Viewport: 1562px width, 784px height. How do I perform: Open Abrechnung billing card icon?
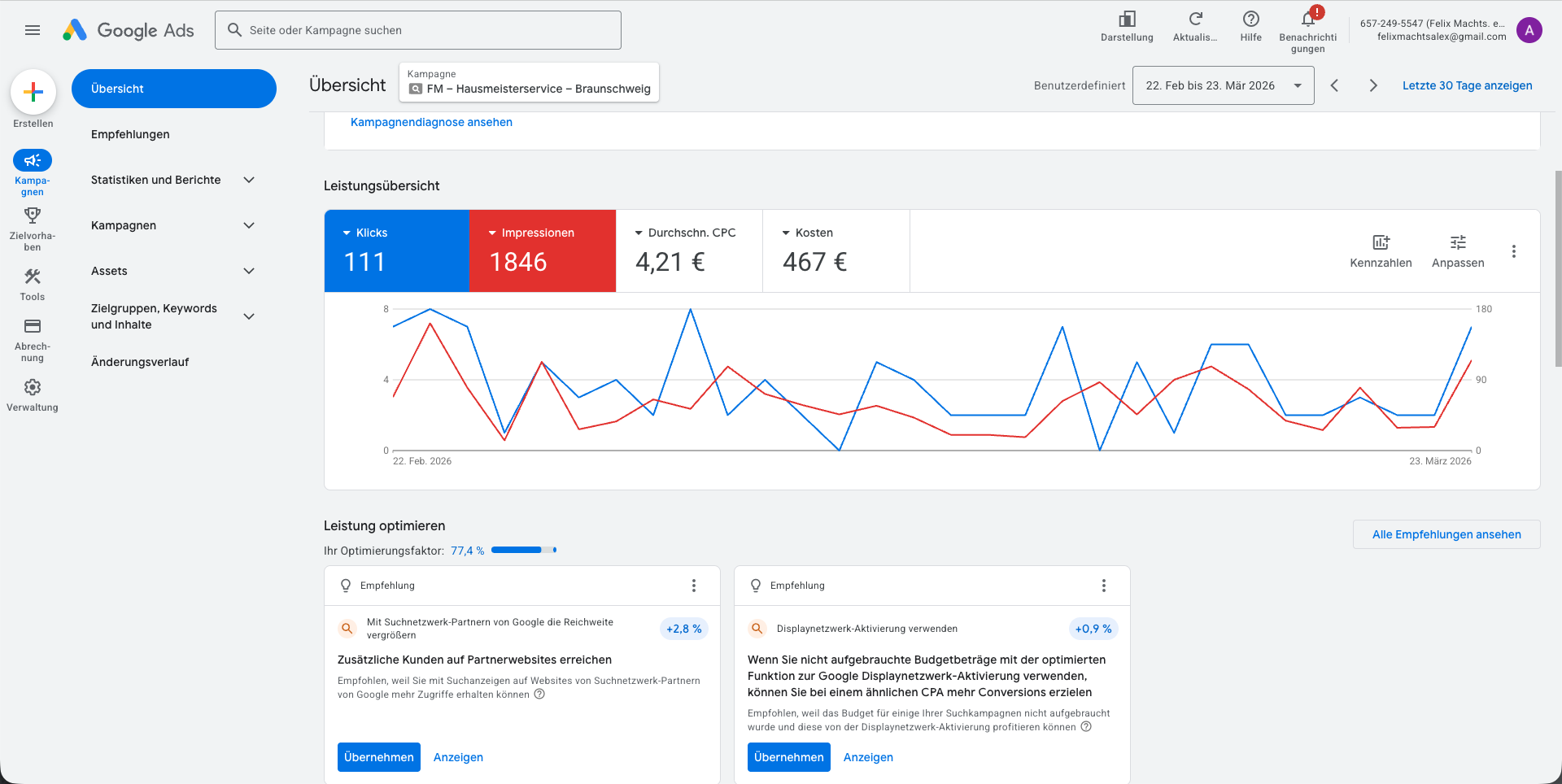click(x=33, y=326)
